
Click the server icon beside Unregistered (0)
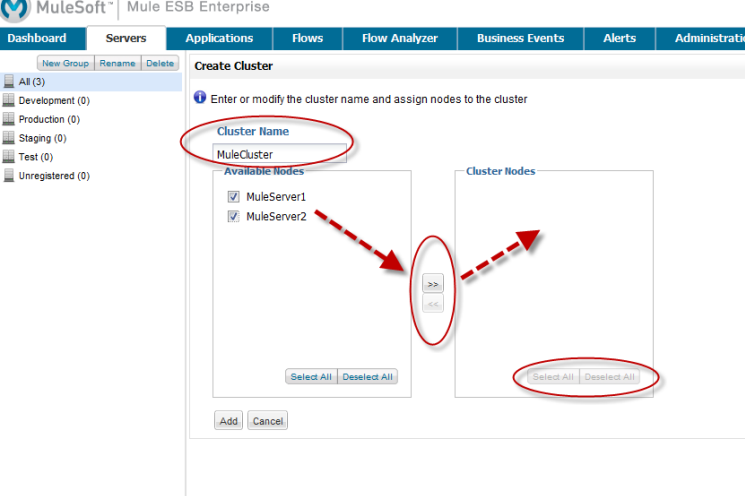point(9,175)
